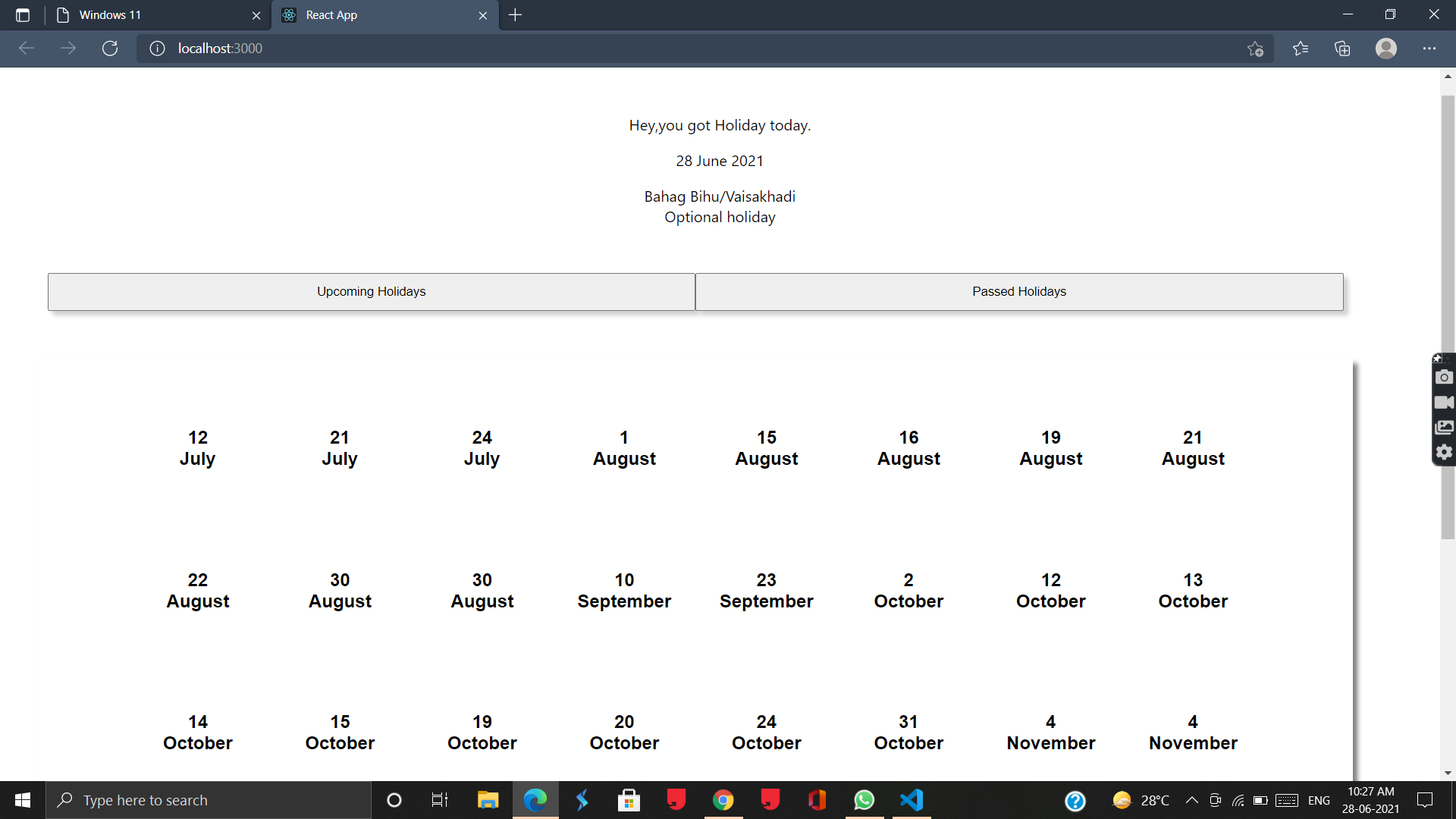Open the browser profile avatar
Image resolution: width=1456 pixels, height=819 pixels.
pyautogui.click(x=1386, y=49)
